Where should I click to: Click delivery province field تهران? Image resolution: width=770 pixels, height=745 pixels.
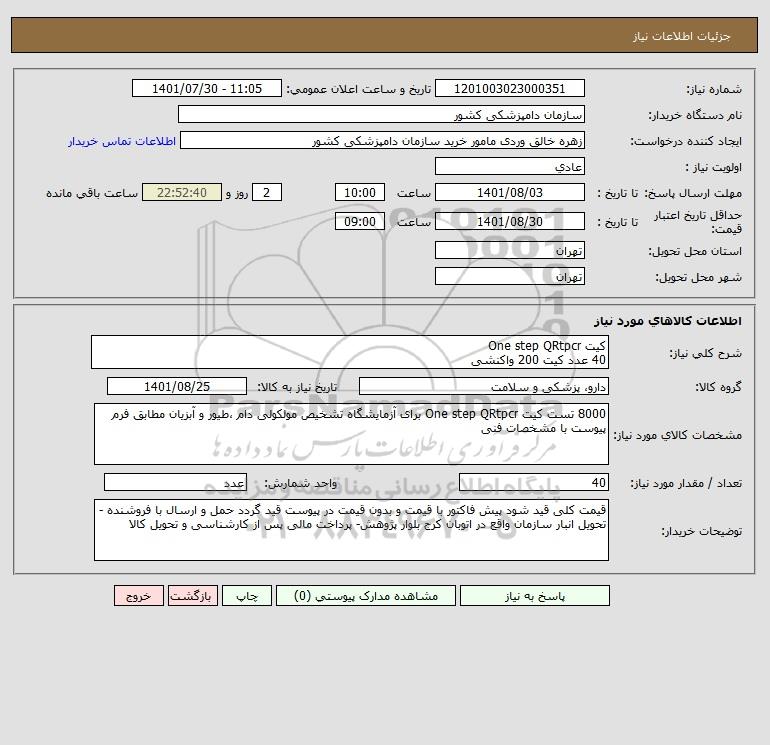[x=510, y=250]
